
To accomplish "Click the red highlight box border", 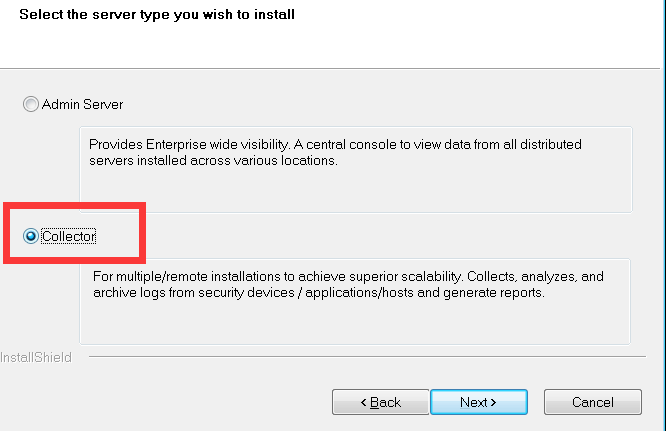I will (x=74, y=206).
